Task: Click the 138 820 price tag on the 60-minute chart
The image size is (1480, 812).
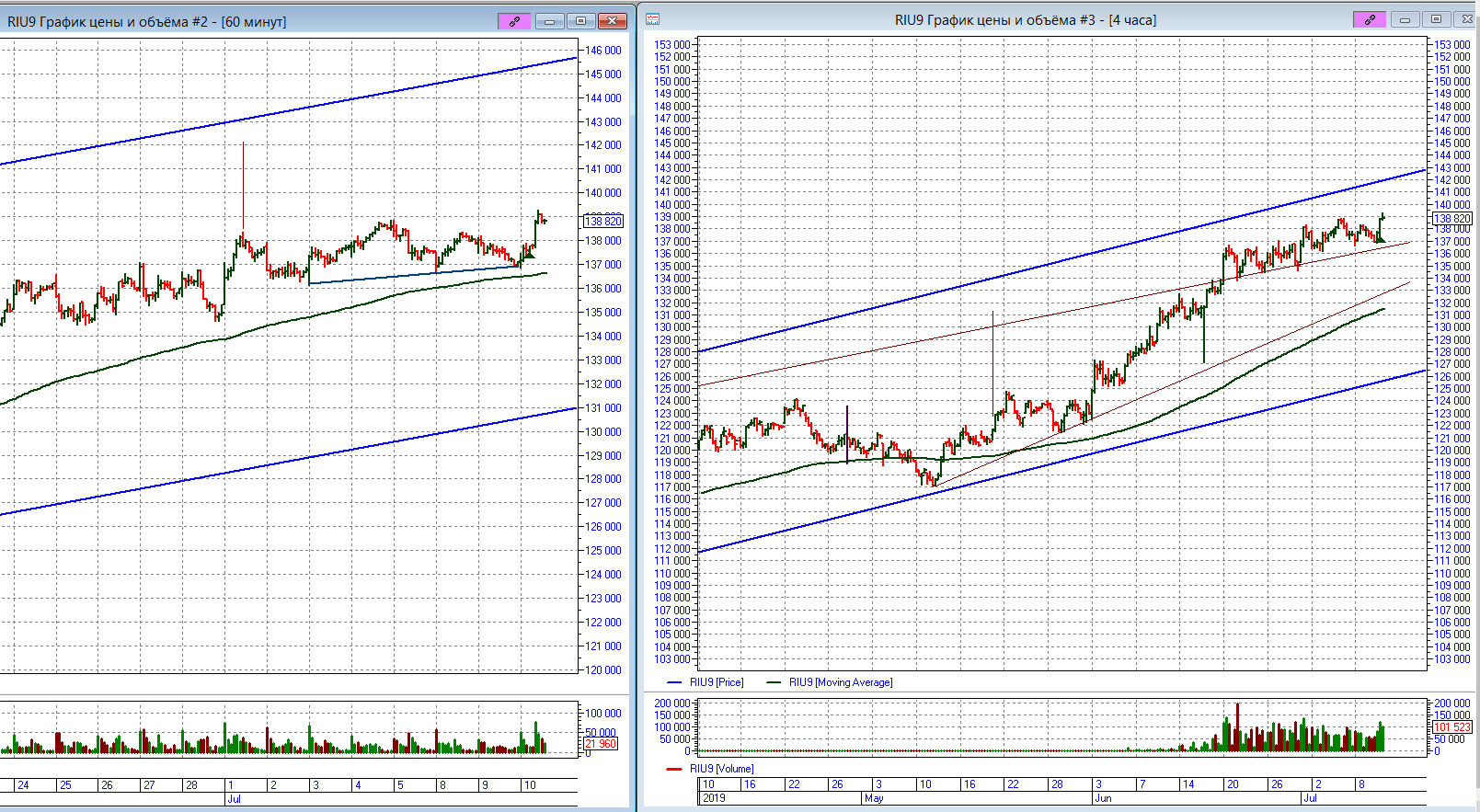Action: pos(603,221)
